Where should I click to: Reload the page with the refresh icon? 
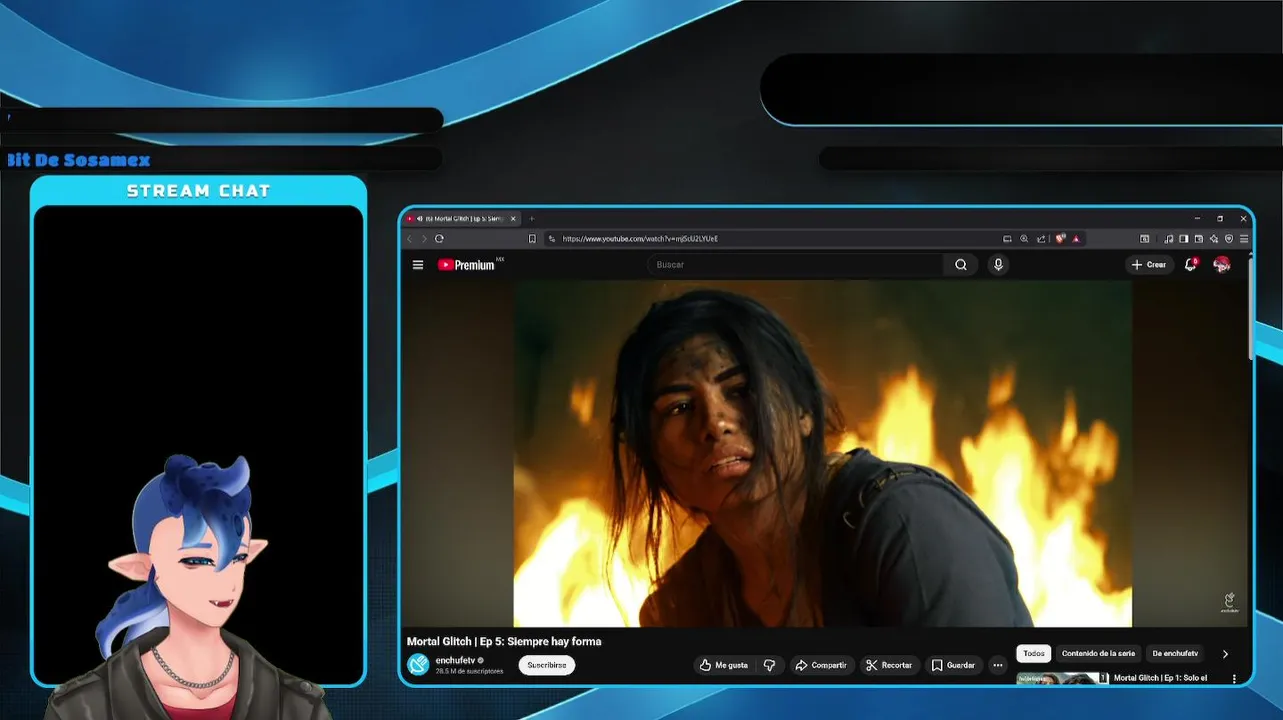pos(439,239)
